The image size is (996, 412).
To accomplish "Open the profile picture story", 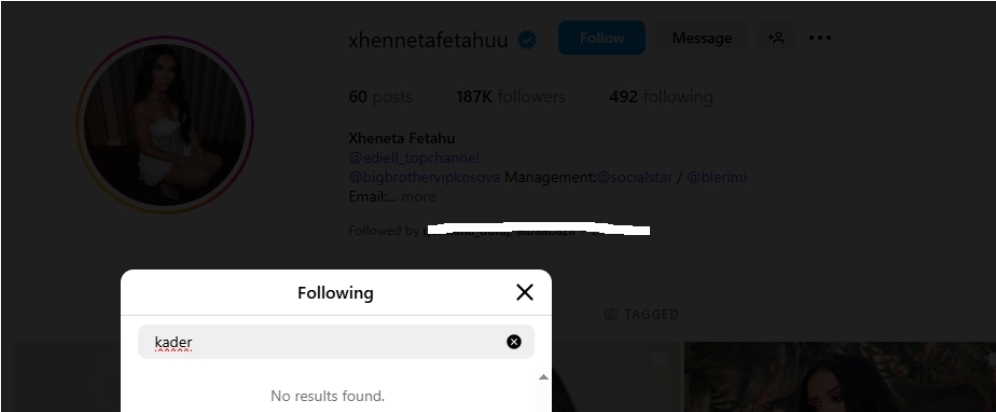I will point(165,127).
